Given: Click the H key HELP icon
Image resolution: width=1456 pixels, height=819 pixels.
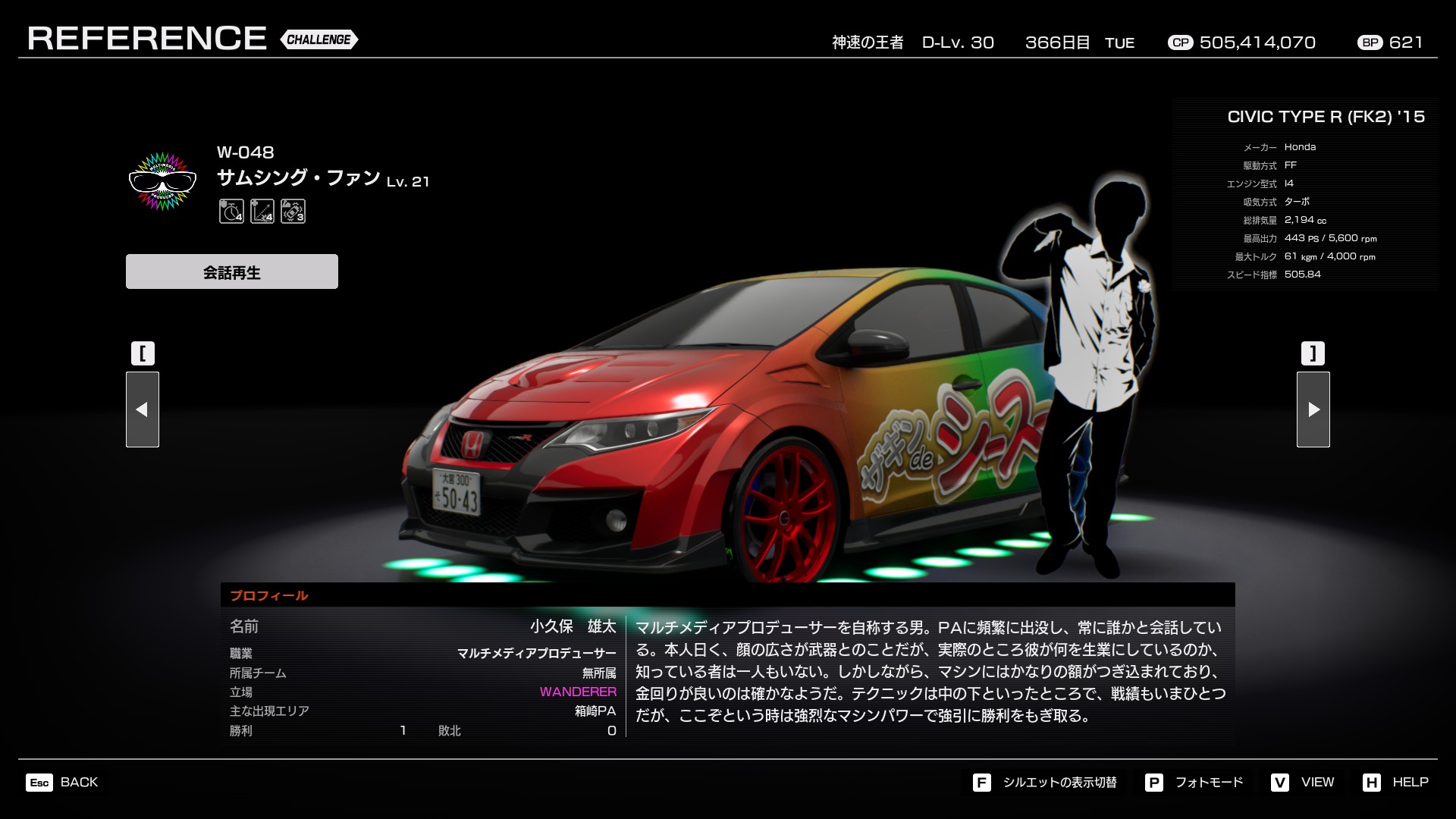Looking at the screenshot, I should [x=1371, y=783].
